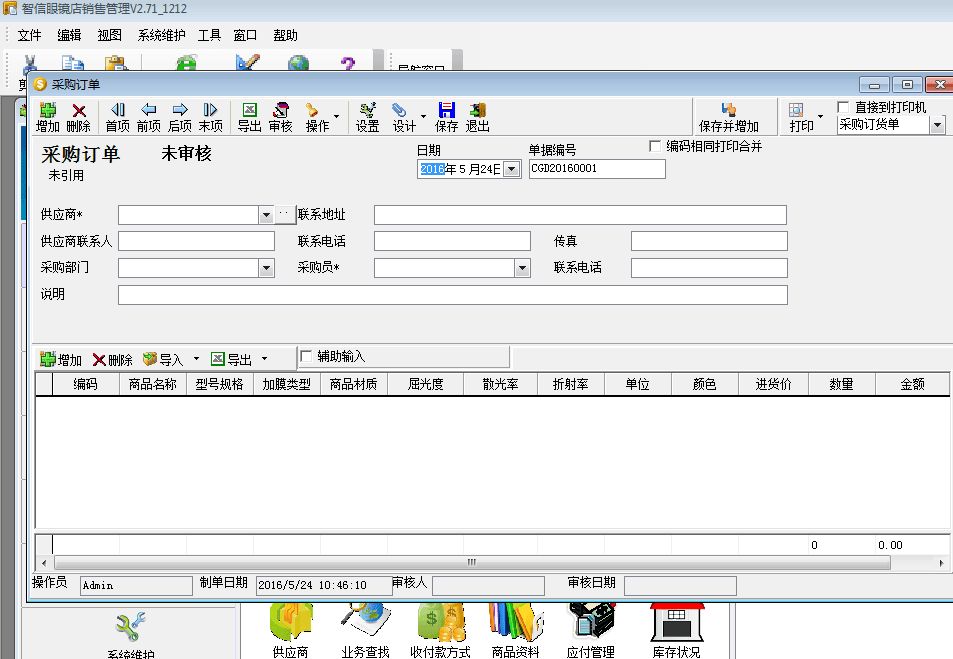Image resolution: width=953 pixels, height=659 pixels.
Task: Click the 联系地址 input field
Action: (580, 215)
